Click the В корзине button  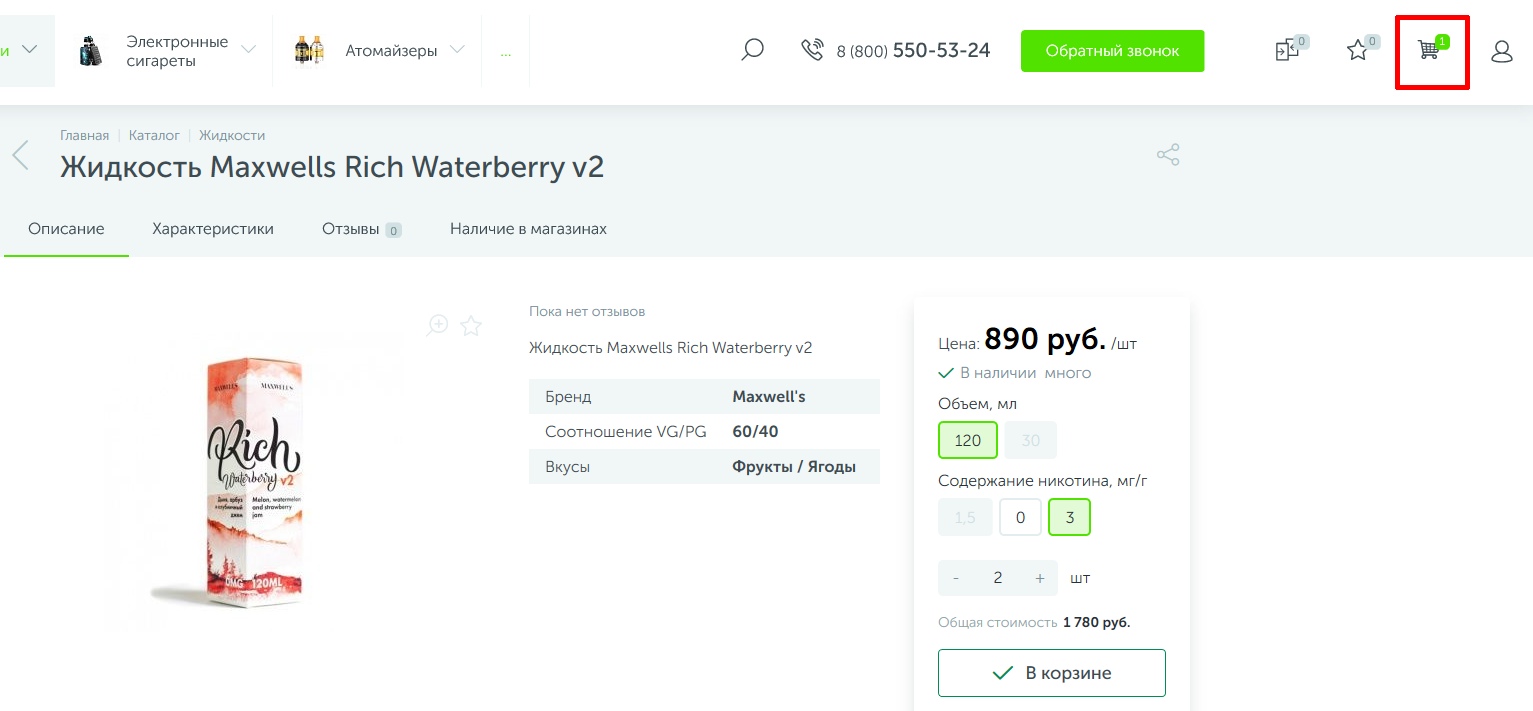click(1052, 673)
